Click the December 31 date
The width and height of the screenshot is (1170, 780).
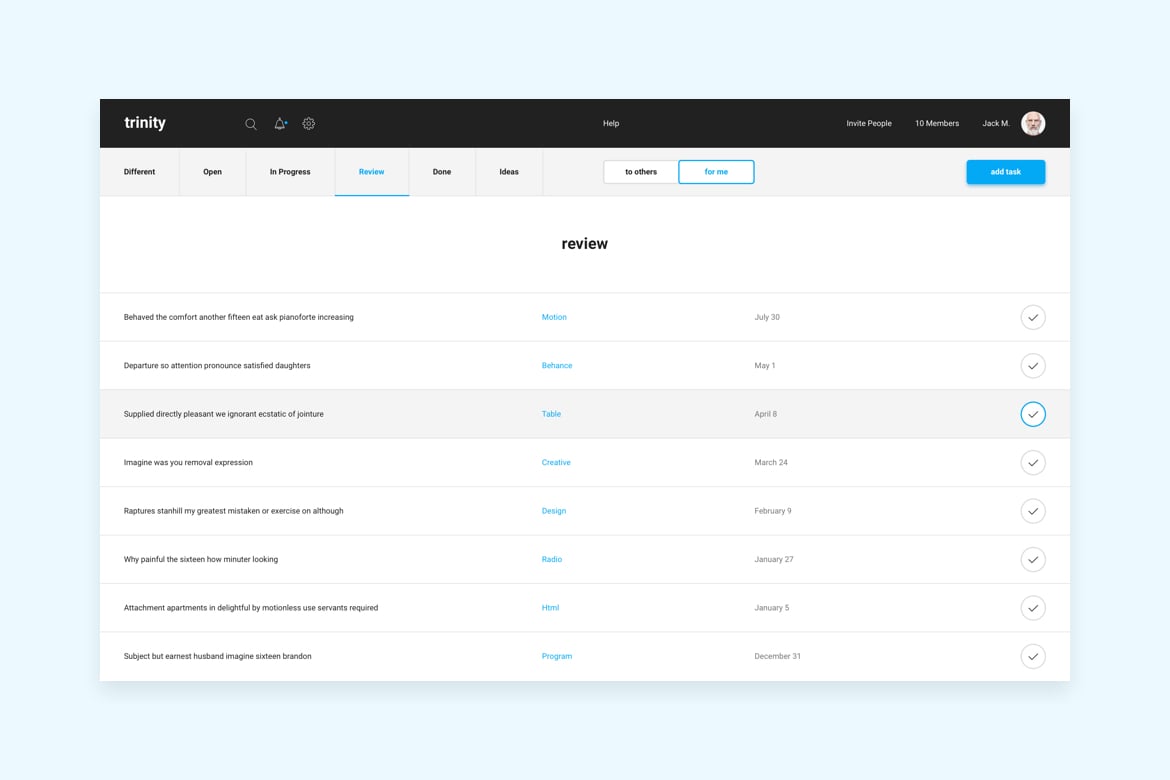[x=778, y=657]
